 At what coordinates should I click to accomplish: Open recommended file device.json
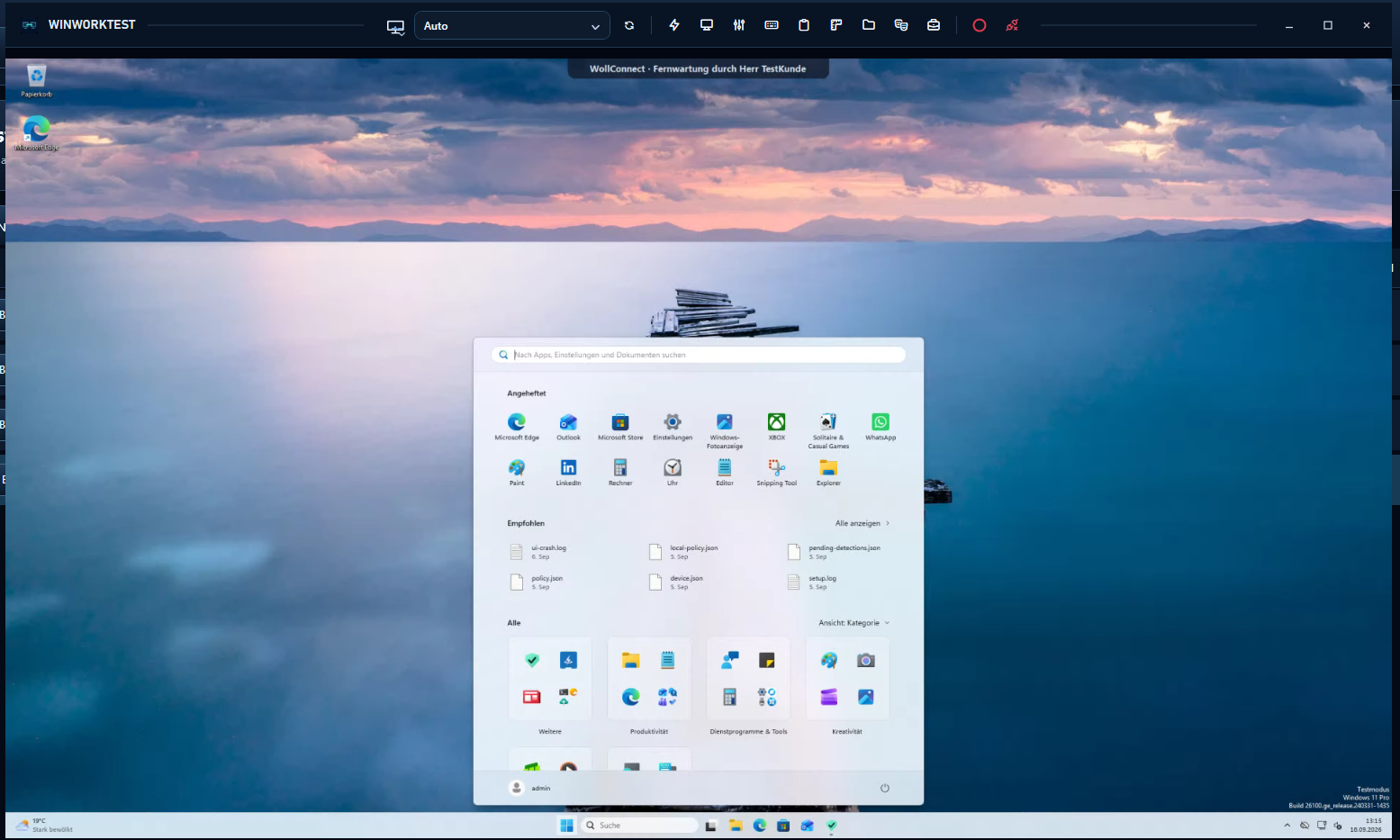(676, 583)
